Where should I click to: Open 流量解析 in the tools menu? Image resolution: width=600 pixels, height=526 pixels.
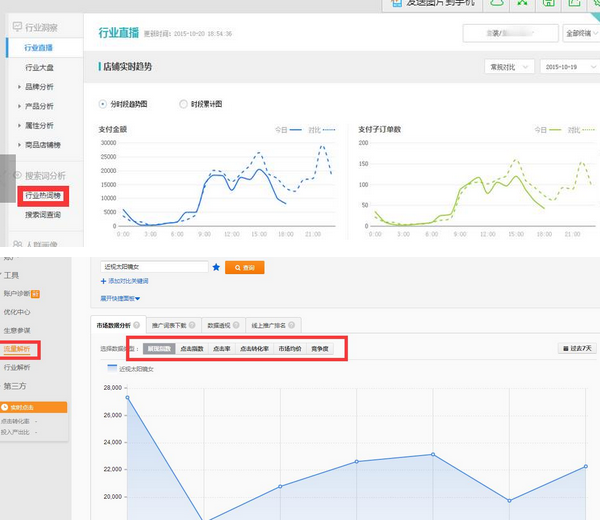(17, 349)
